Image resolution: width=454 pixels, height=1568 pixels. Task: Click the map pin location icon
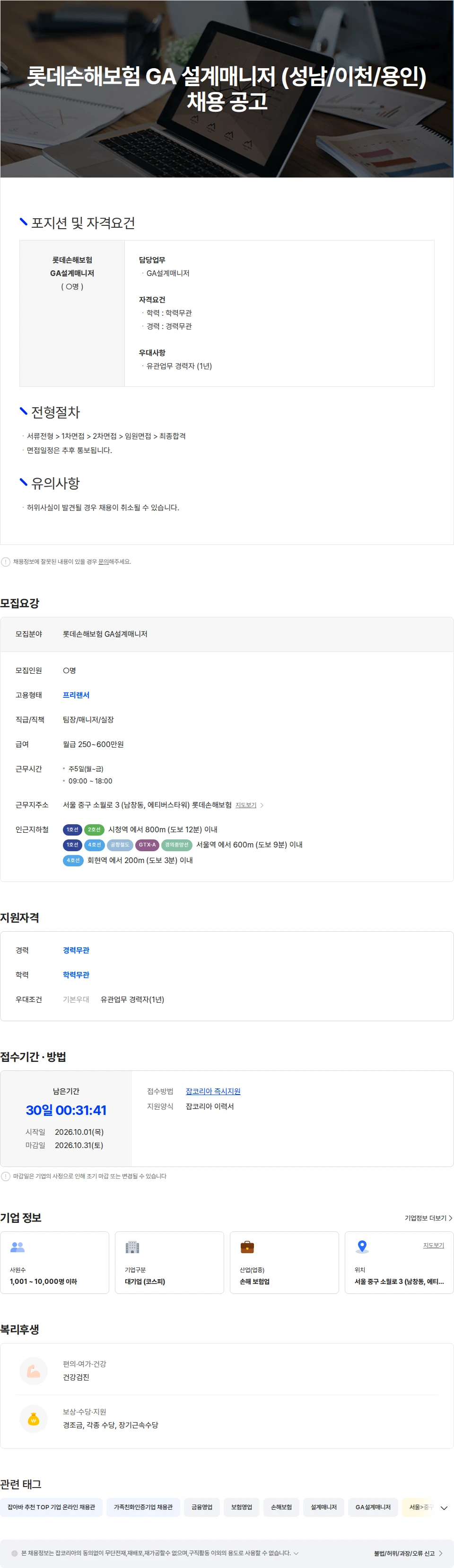pos(362,1247)
